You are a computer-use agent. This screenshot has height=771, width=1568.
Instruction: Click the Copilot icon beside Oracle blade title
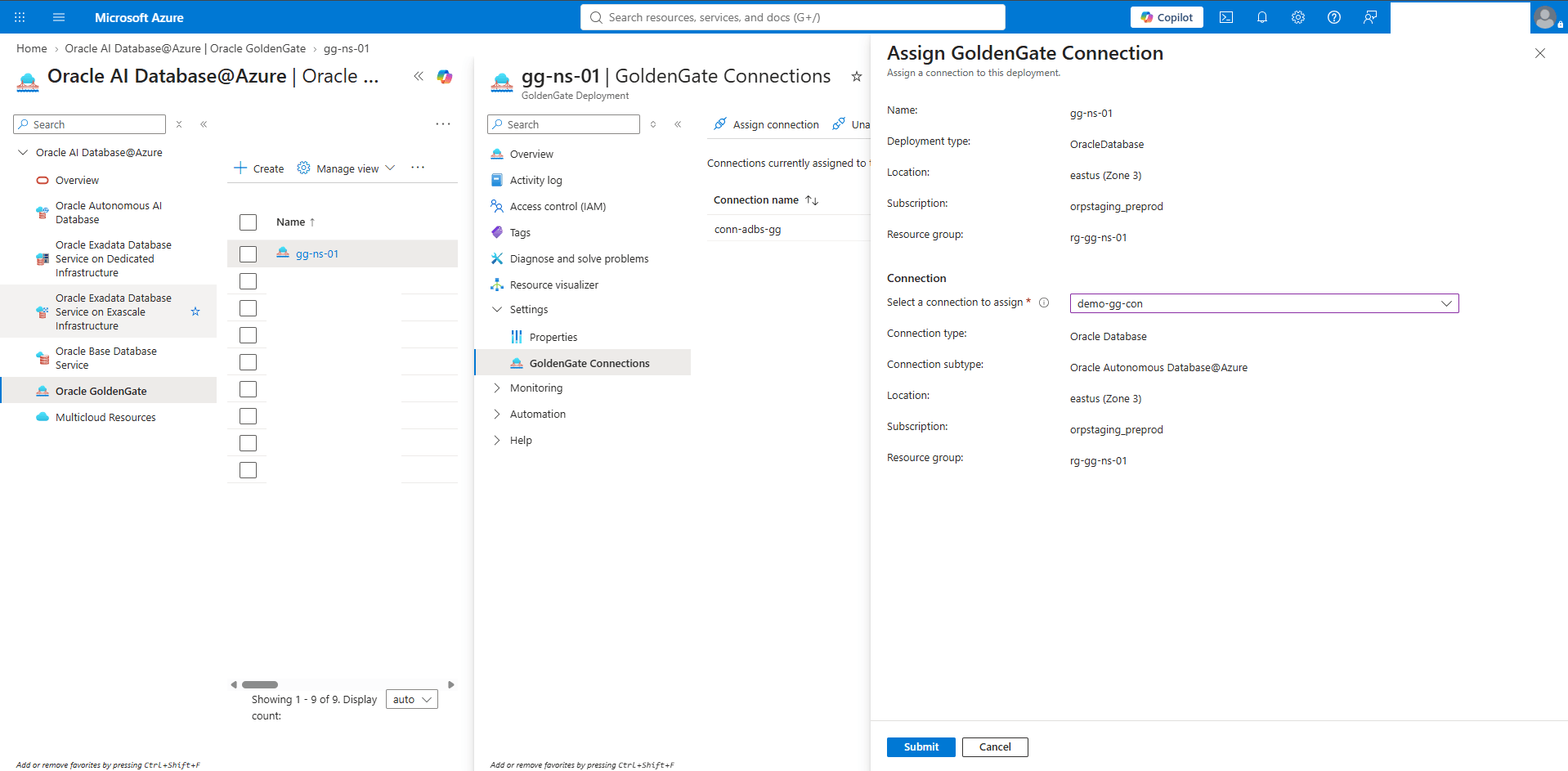pyautogui.click(x=445, y=76)
